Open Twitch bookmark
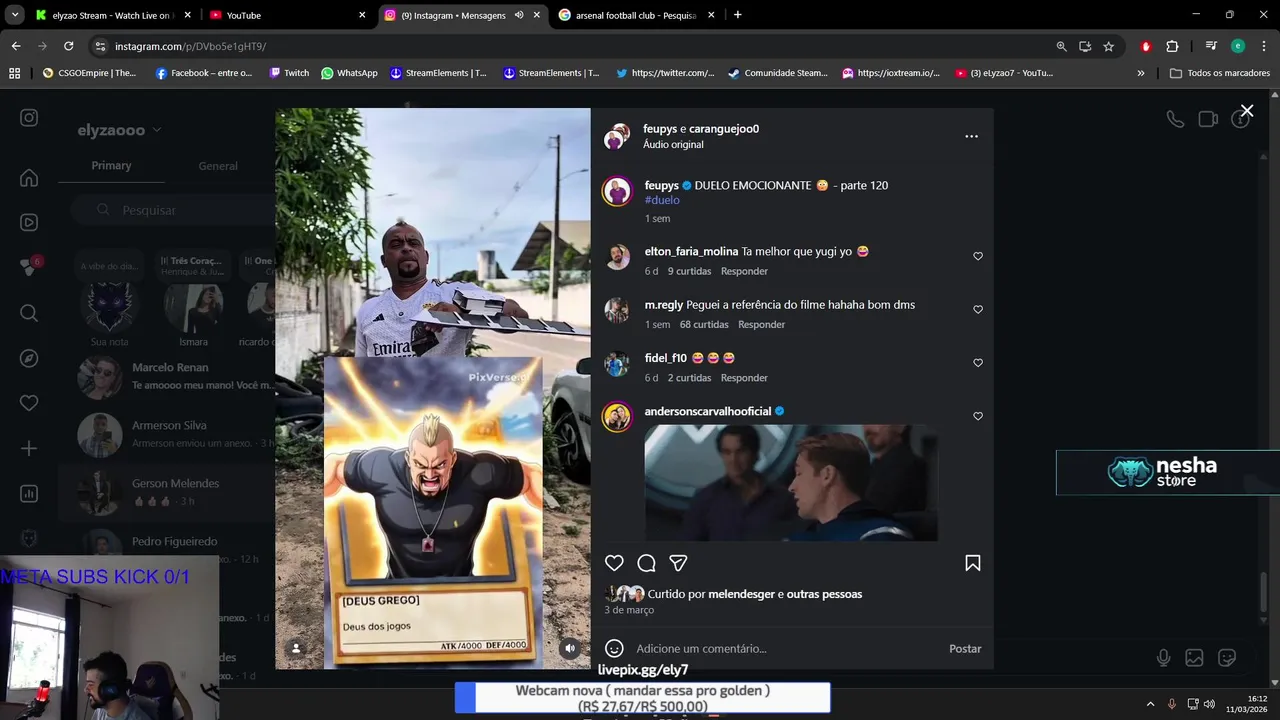1280x720 pixels. click(x=289, y=73)
